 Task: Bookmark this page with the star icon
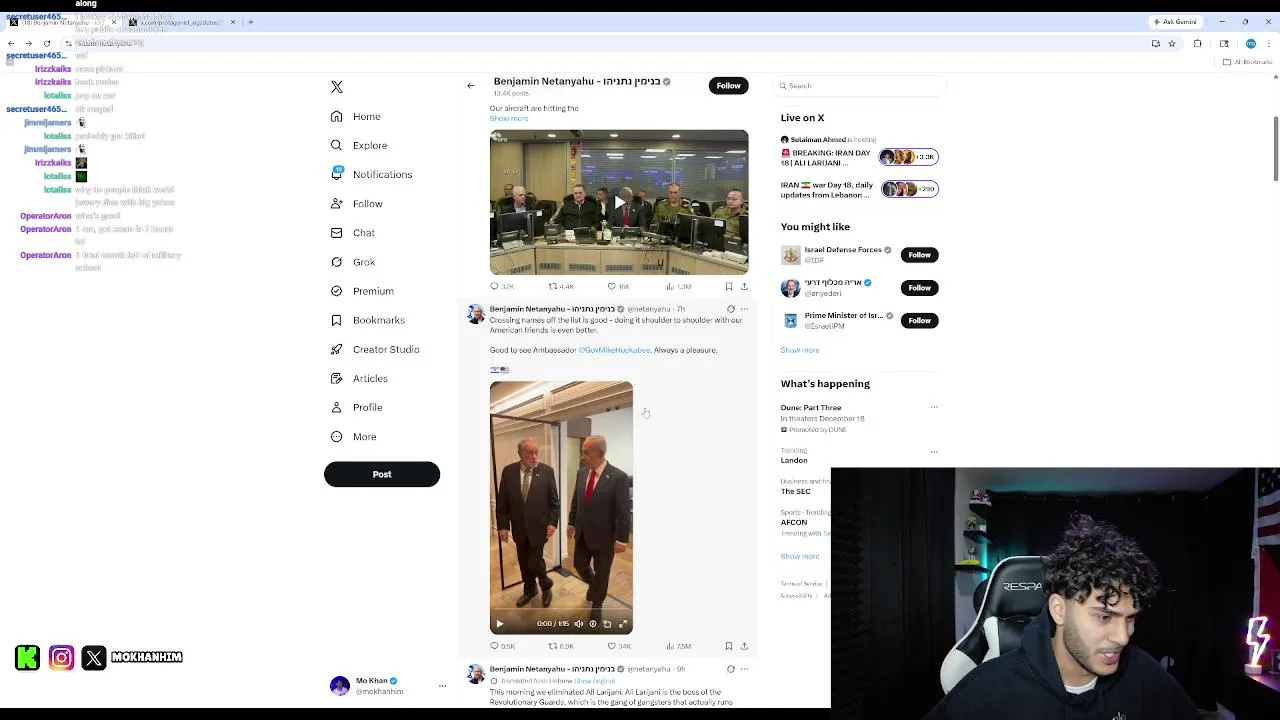1172,44
